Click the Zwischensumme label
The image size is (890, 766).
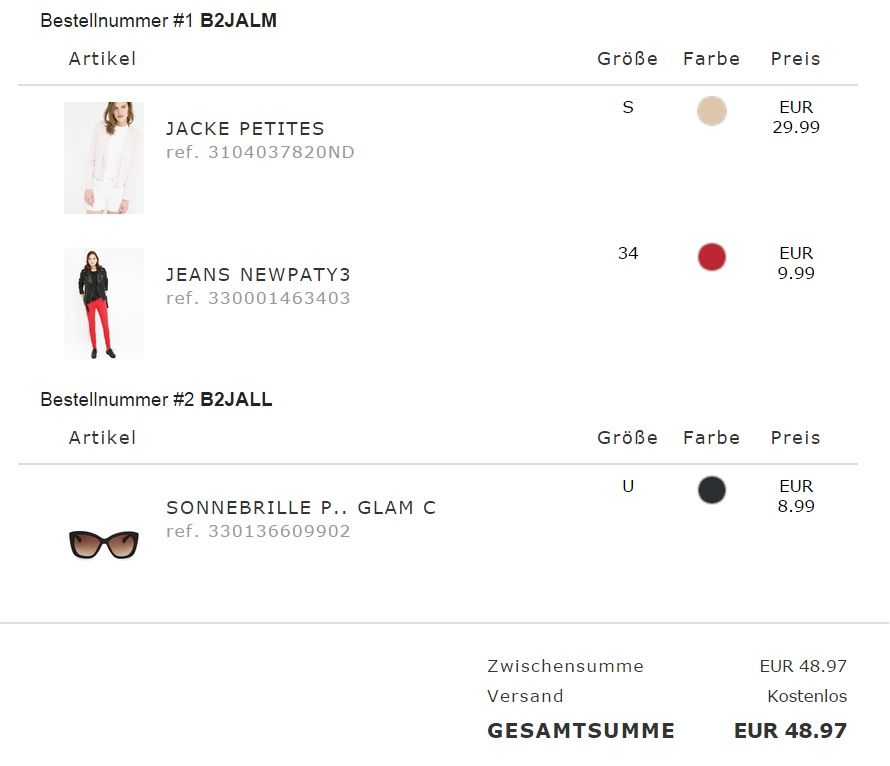tap(565, 667)
